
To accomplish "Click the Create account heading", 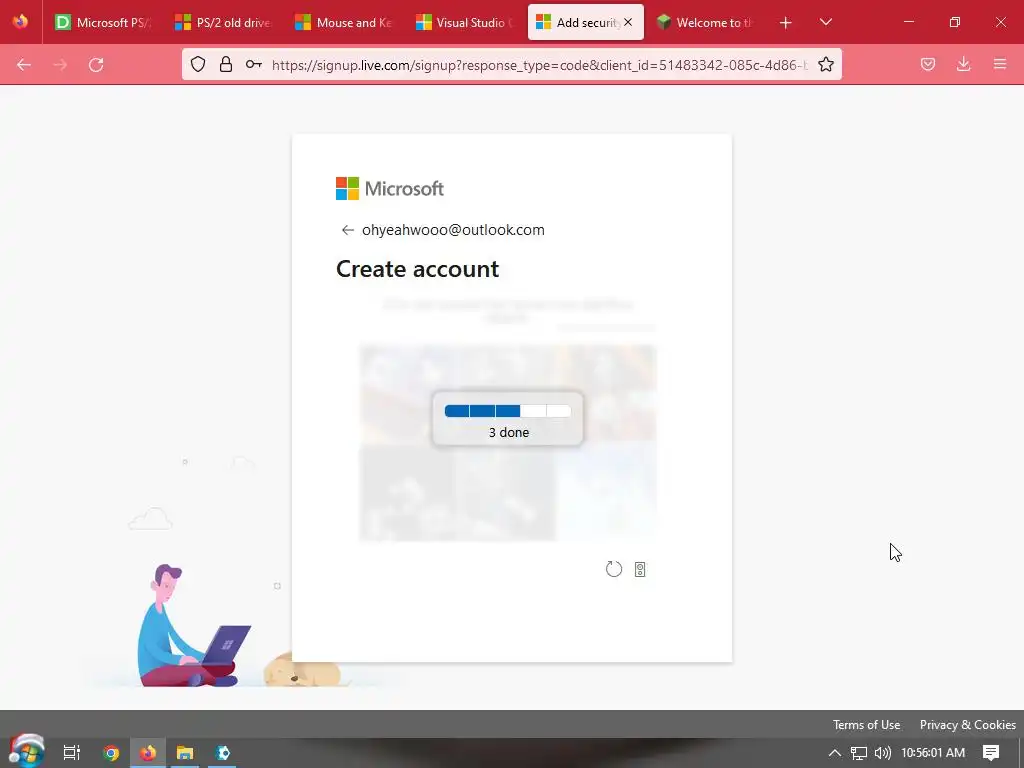I will click(x=417, y=269).
